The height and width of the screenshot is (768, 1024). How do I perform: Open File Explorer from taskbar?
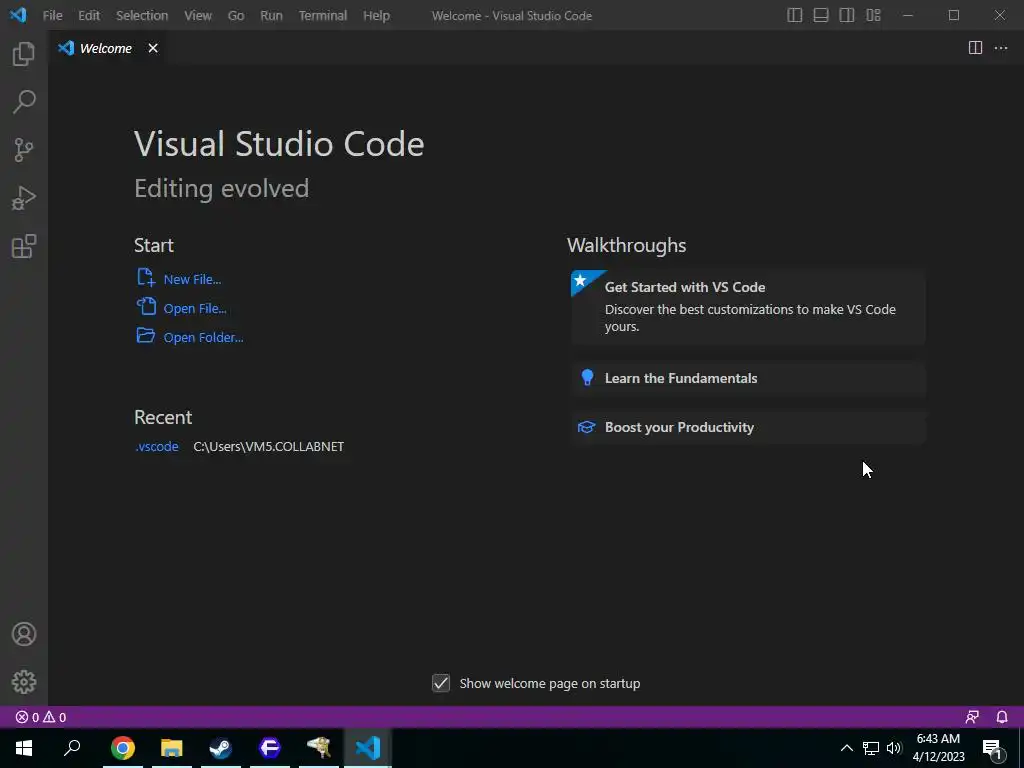click(x=172, y=748)
